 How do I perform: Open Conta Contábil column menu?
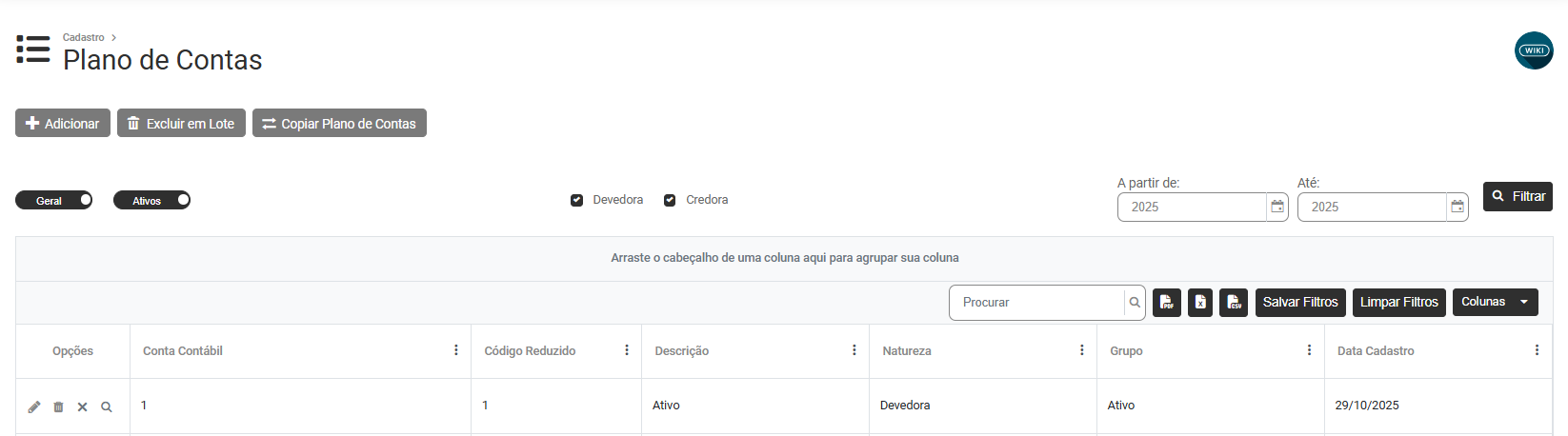[456, 350]
